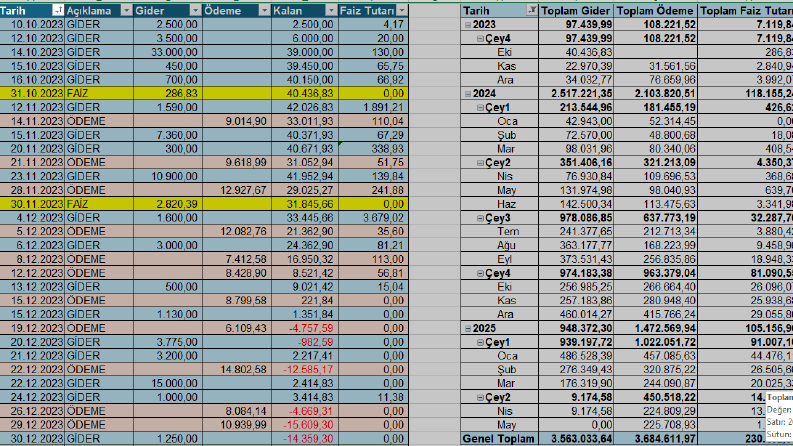The height and width of the screenshot is (446, 793).
Task: Open the pivot table Tarih filter button
Action: pyautogui.click(x=532, y=11)
